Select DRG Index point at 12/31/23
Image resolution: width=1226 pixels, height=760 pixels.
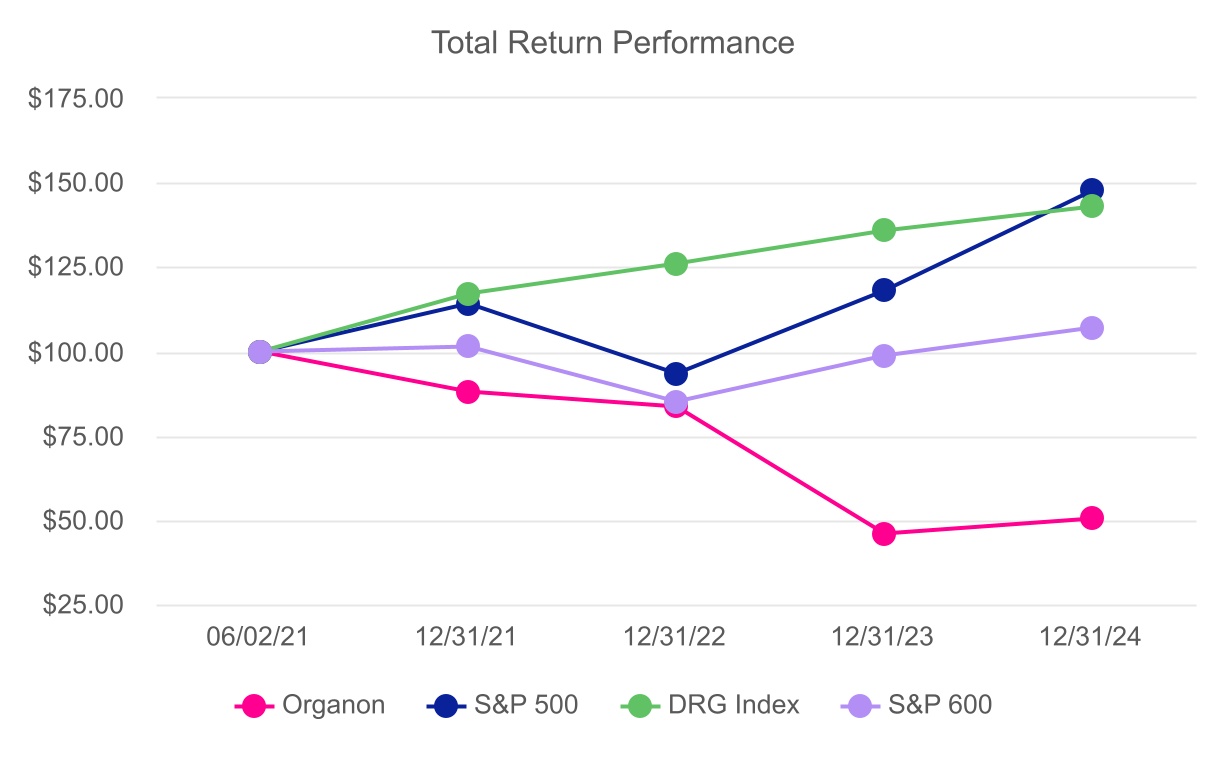tap(884, 230)
